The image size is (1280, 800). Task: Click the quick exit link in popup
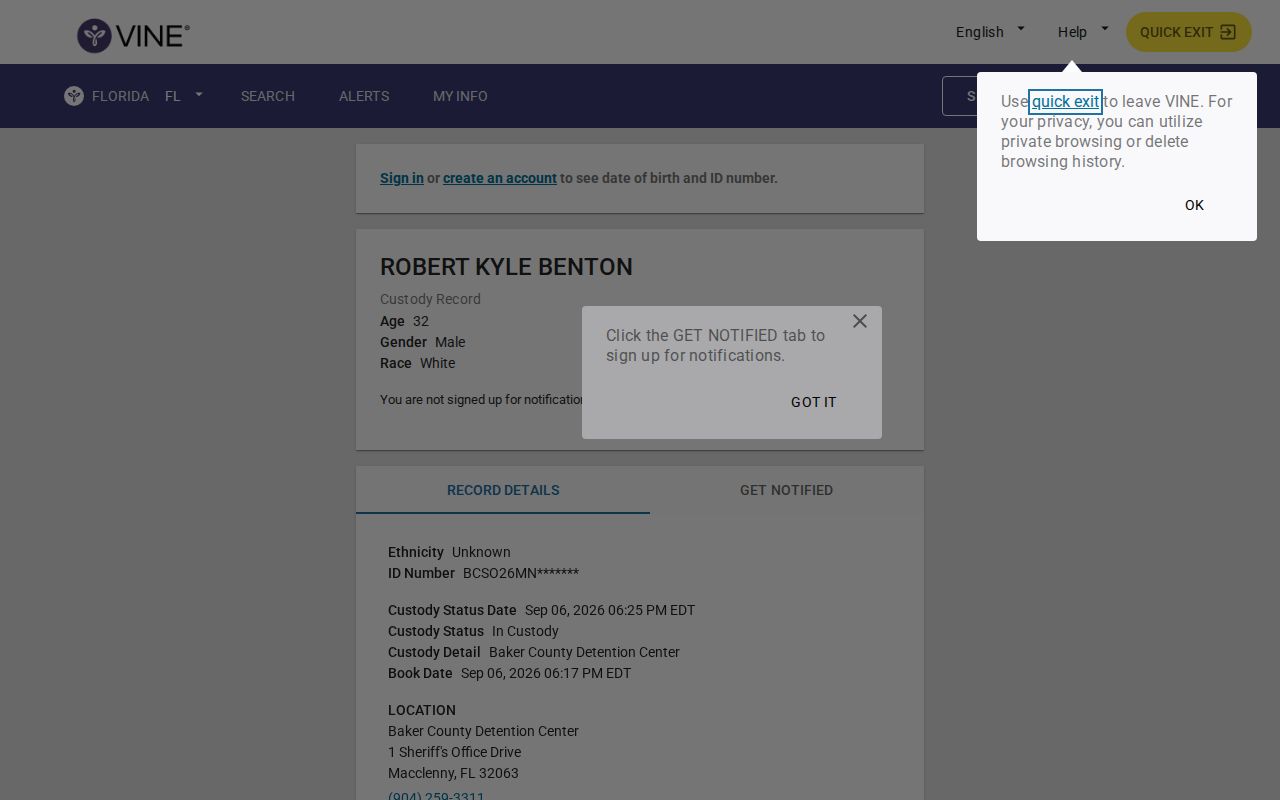point(1065,101)
